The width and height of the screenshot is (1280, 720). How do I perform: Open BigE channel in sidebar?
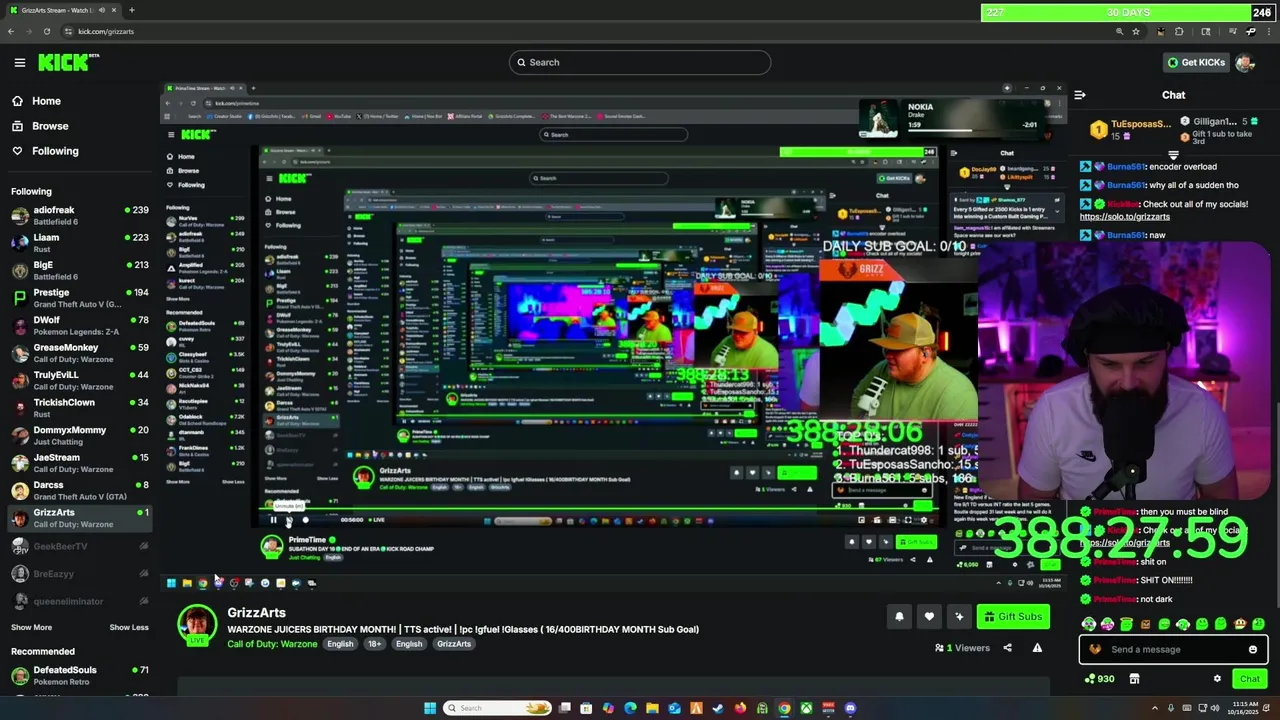point(79,270)
